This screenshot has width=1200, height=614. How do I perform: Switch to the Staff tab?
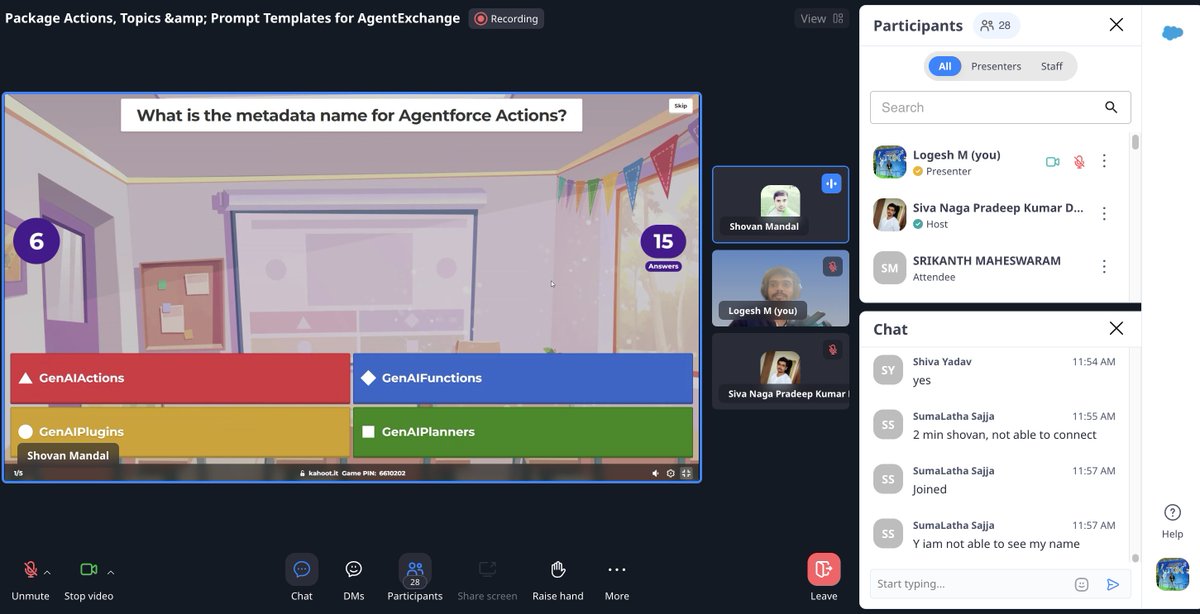(1052, 66)
